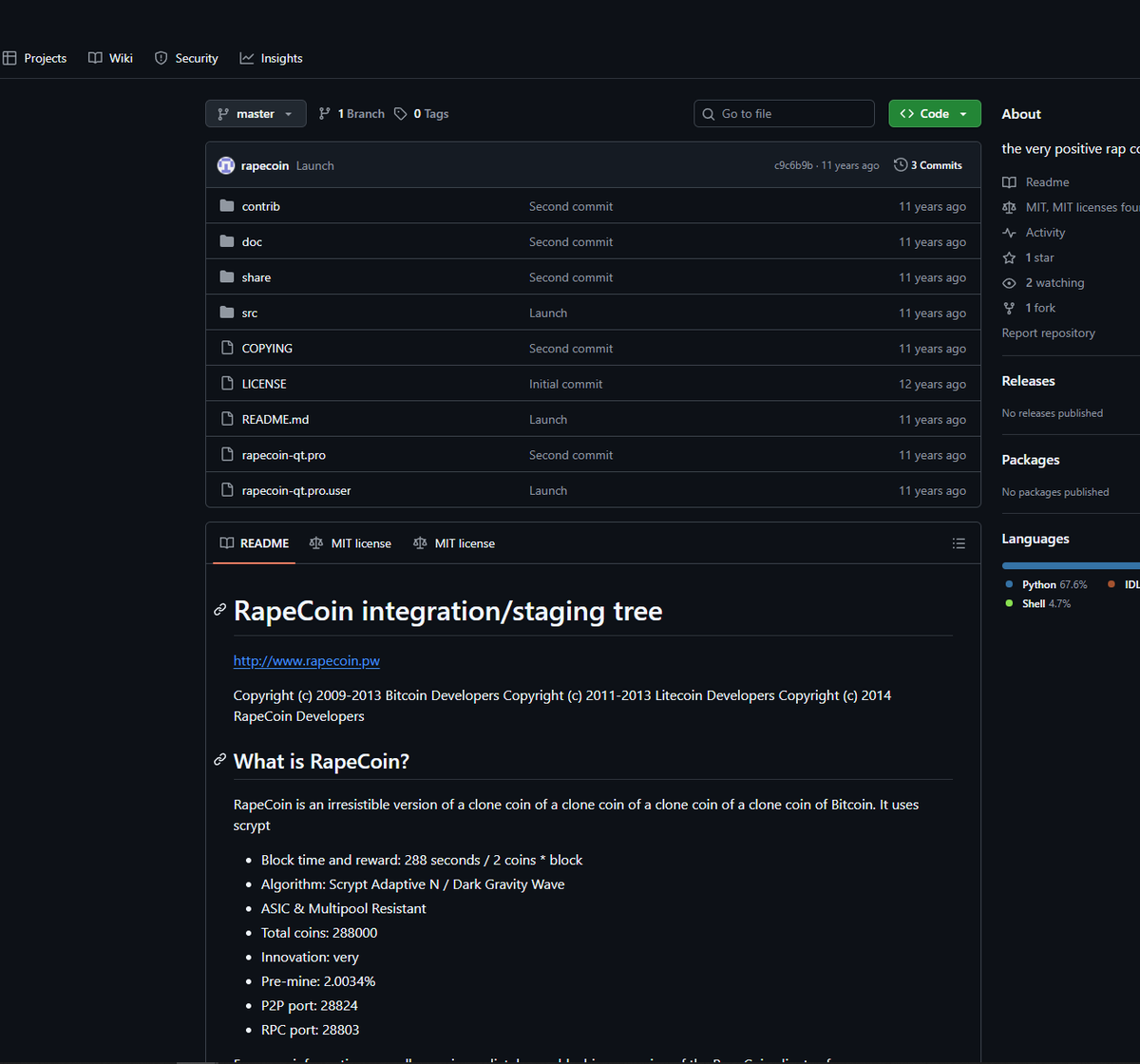View the 1 star stargazers link
Image resolution: width=1140 pixels, height=1064 pixels.
[x=1039, y=257]
